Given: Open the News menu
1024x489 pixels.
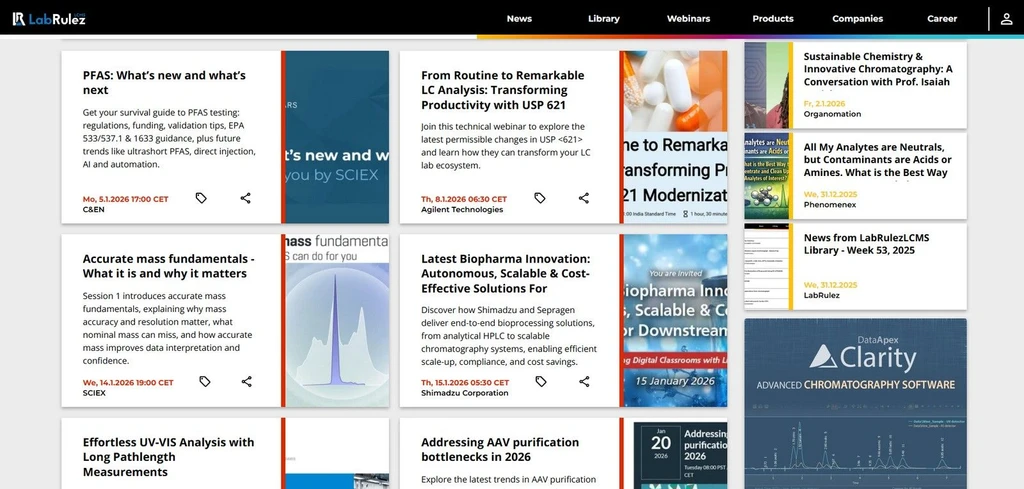Looking at the screenshot, I should click(x=519, y=19).
